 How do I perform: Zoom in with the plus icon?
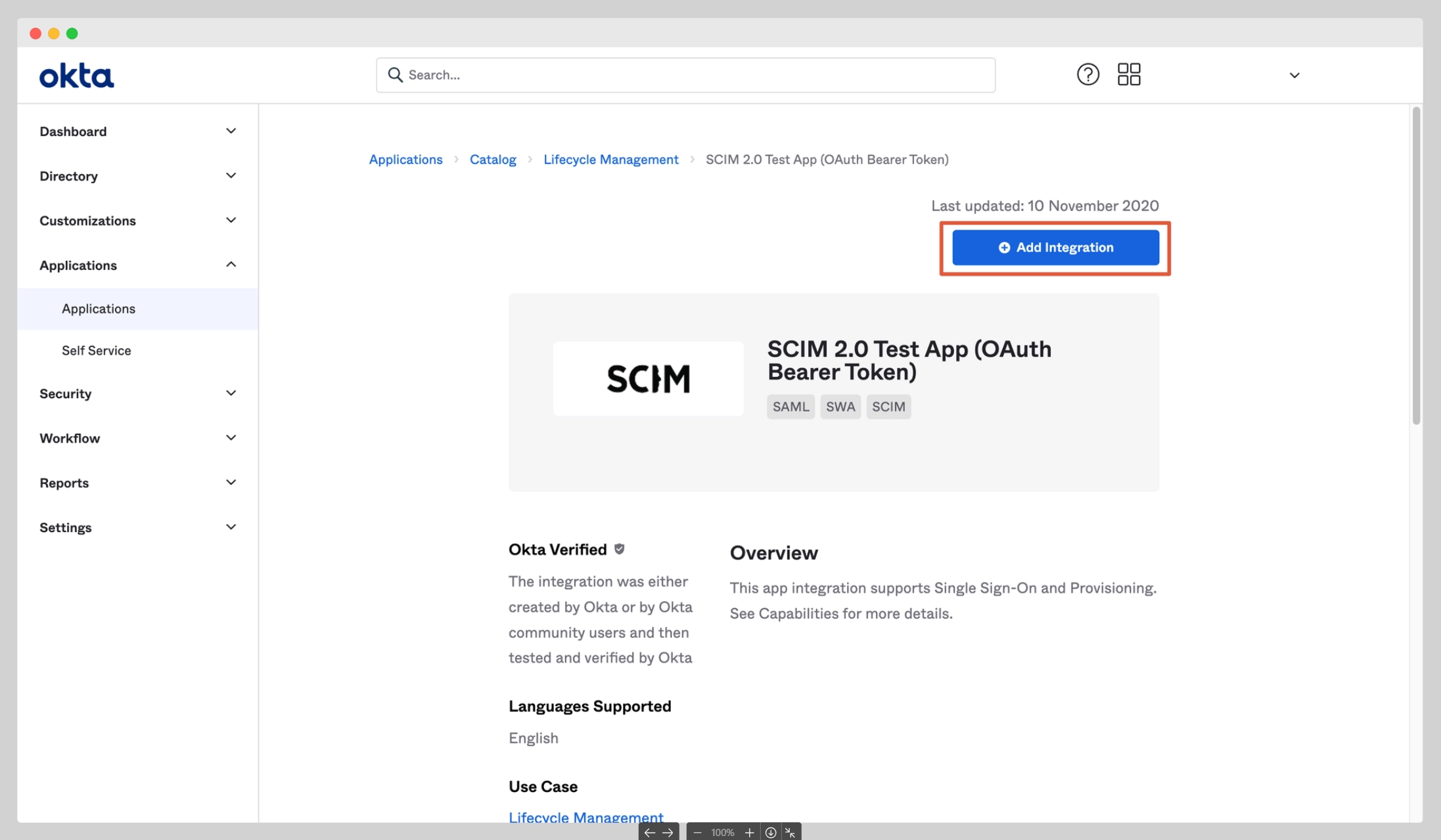pos(749,832)
